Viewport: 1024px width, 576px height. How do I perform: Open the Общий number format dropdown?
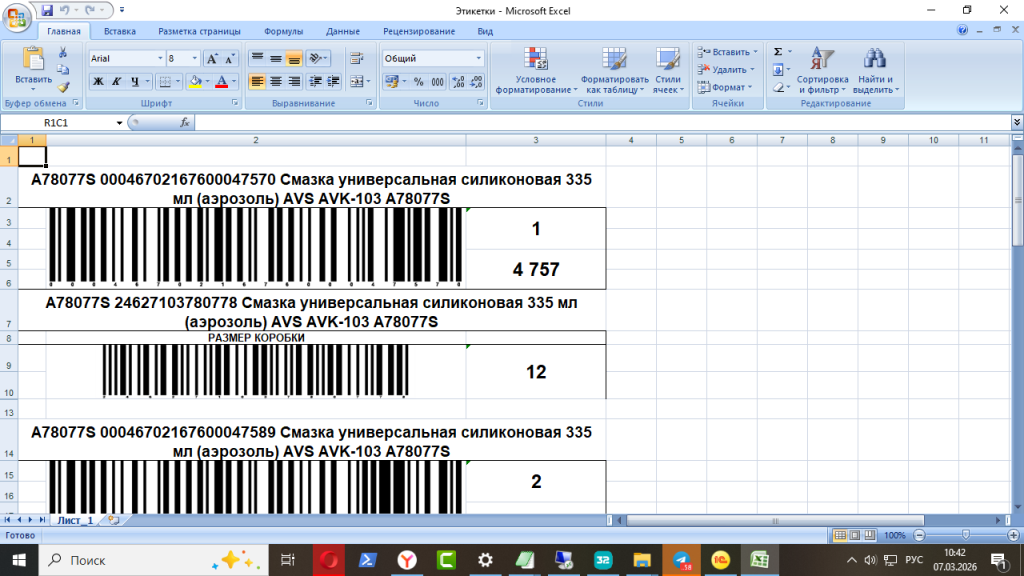tap(479, 59)
